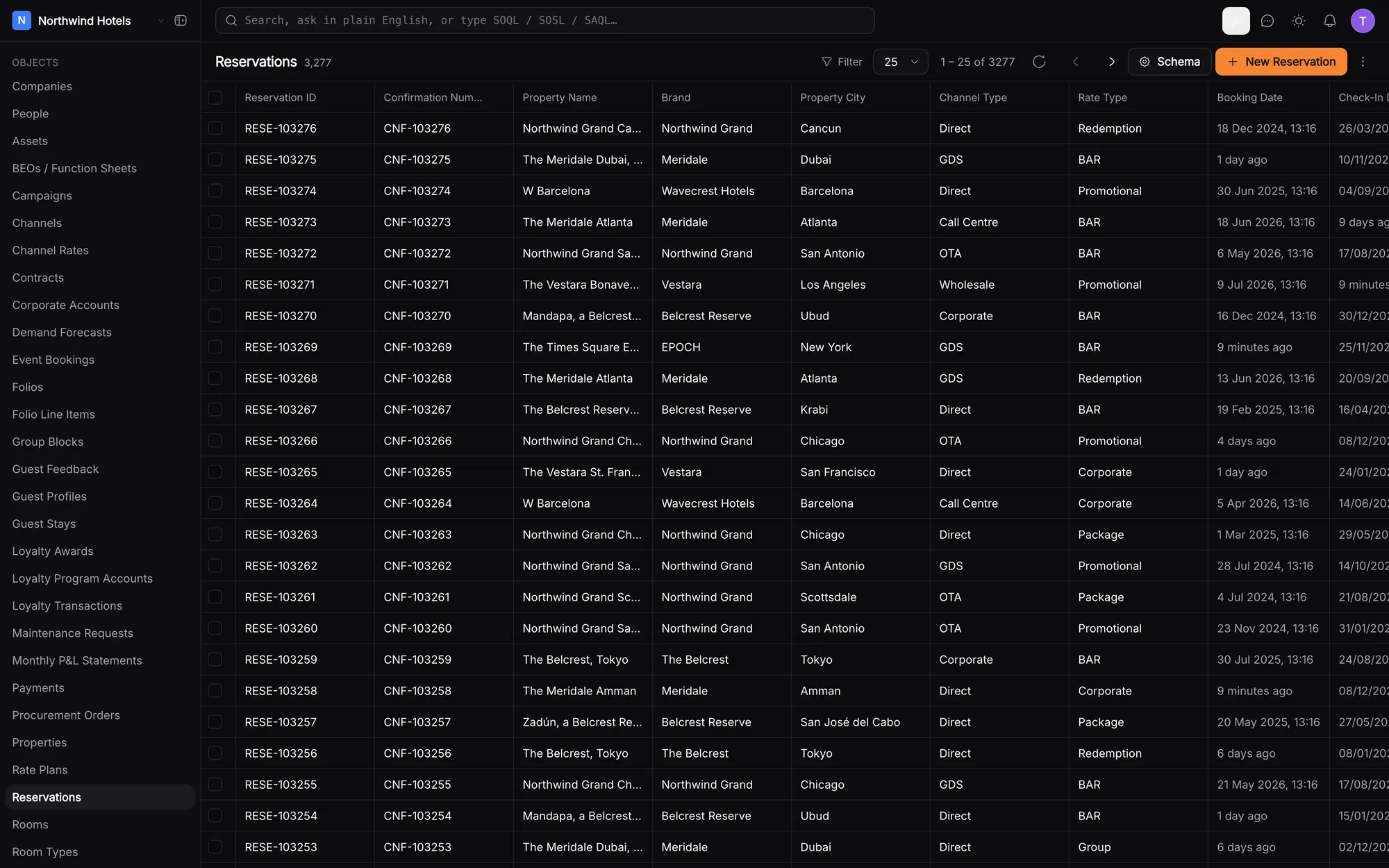Click confirmation number CNF-103268
The height and width of the screenshot is (868, 1389).
[417, 378]
